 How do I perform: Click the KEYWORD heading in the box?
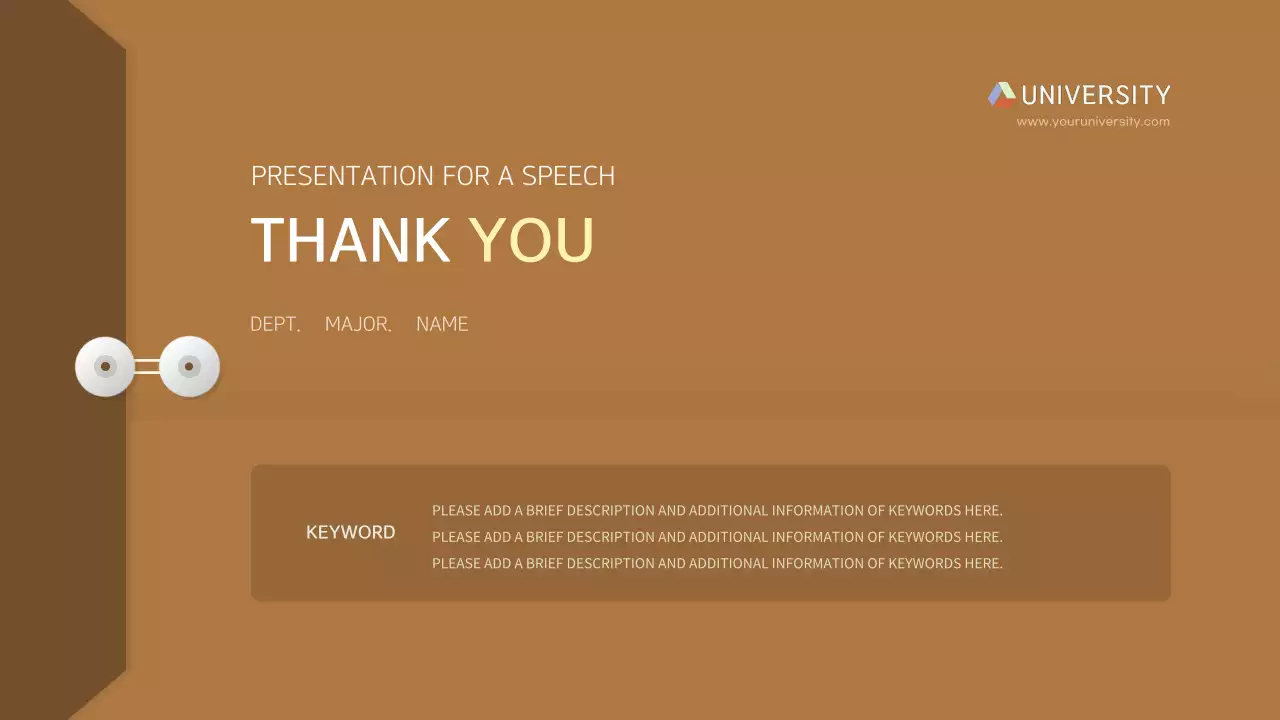(351, 532)
